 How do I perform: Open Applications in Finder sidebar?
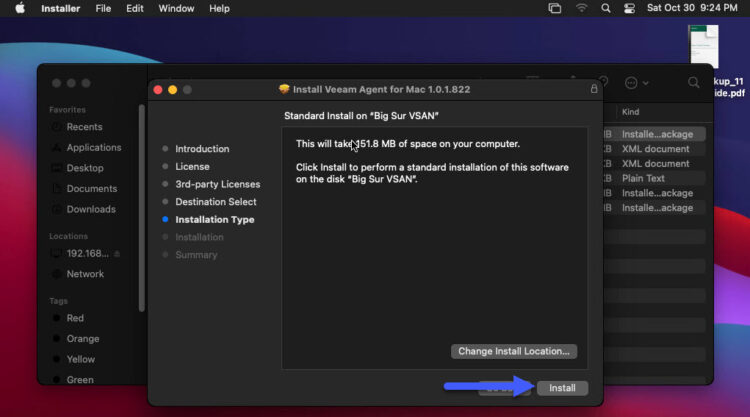tap(94, 147)
